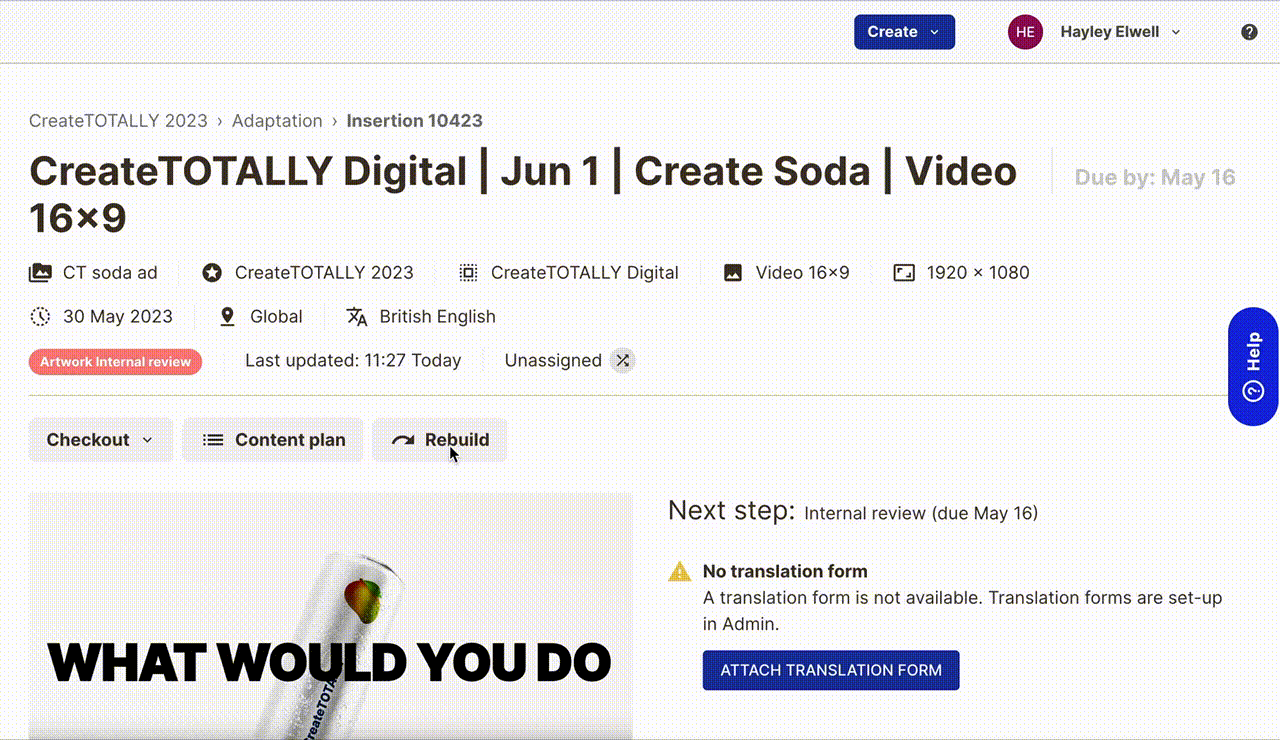
Task: Open the Create dropdown button
Action: pyautogui.click(x=904, y=32)
